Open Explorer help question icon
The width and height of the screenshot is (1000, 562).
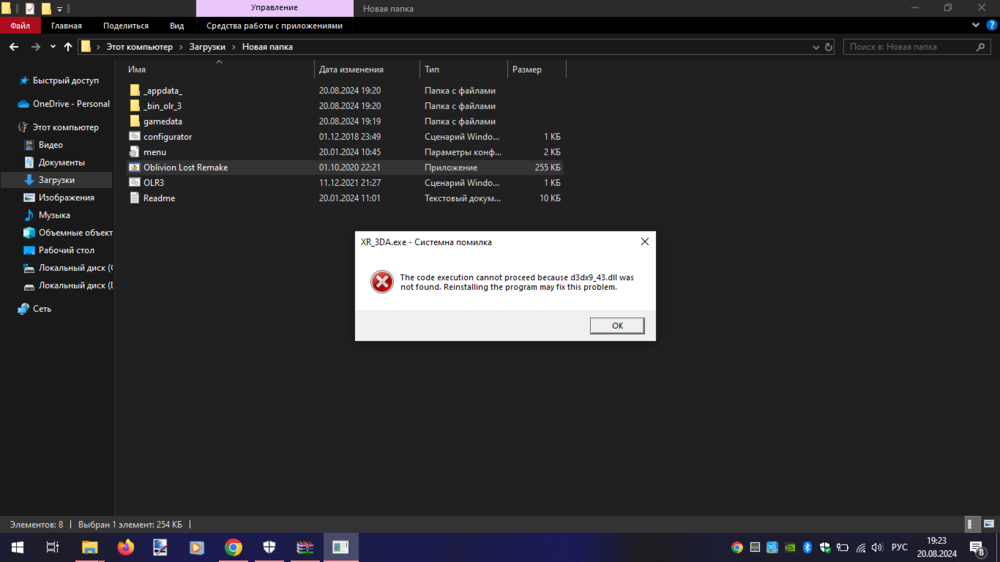[991, 26]
